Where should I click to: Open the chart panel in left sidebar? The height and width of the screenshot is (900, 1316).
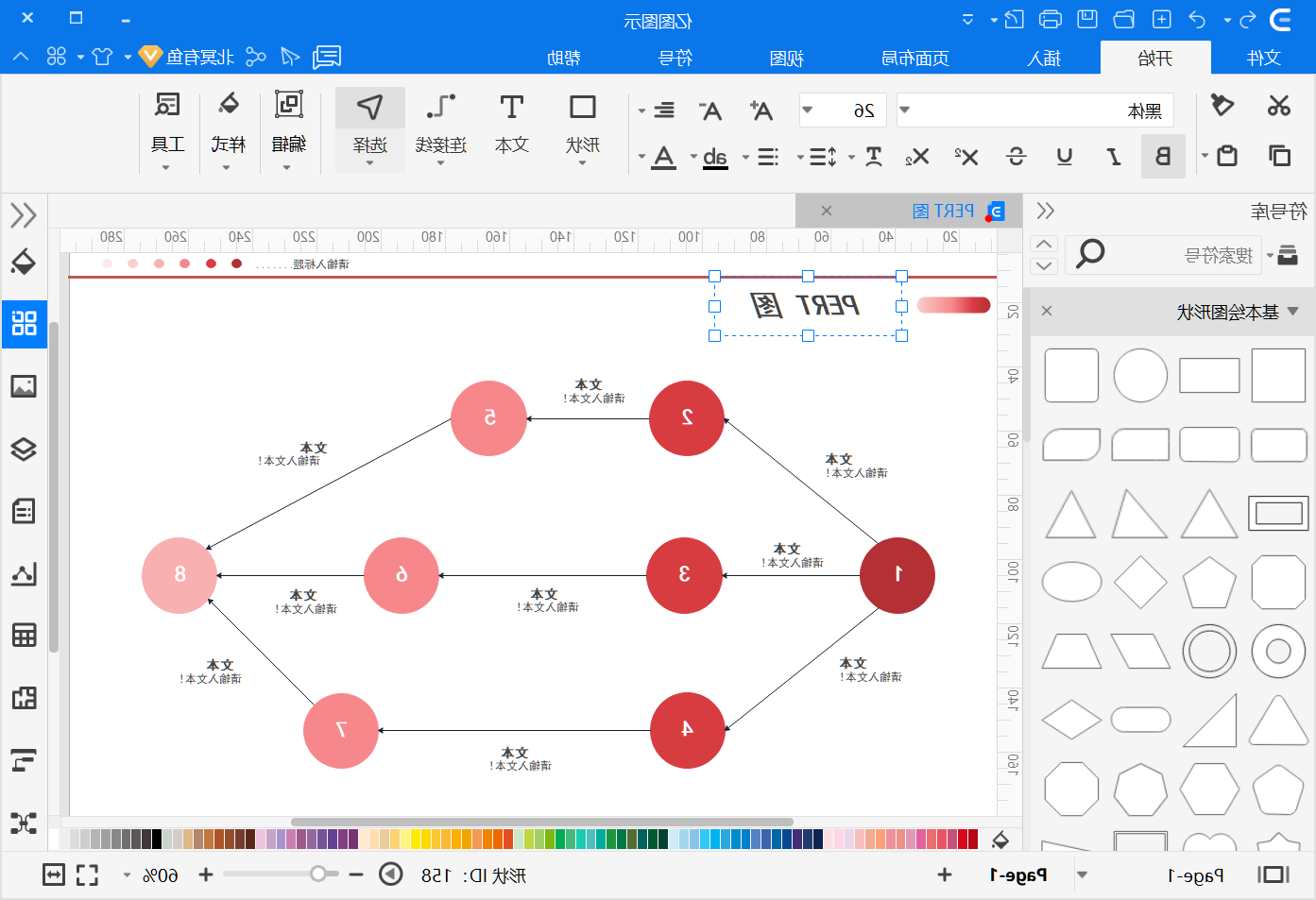point(24,573)
